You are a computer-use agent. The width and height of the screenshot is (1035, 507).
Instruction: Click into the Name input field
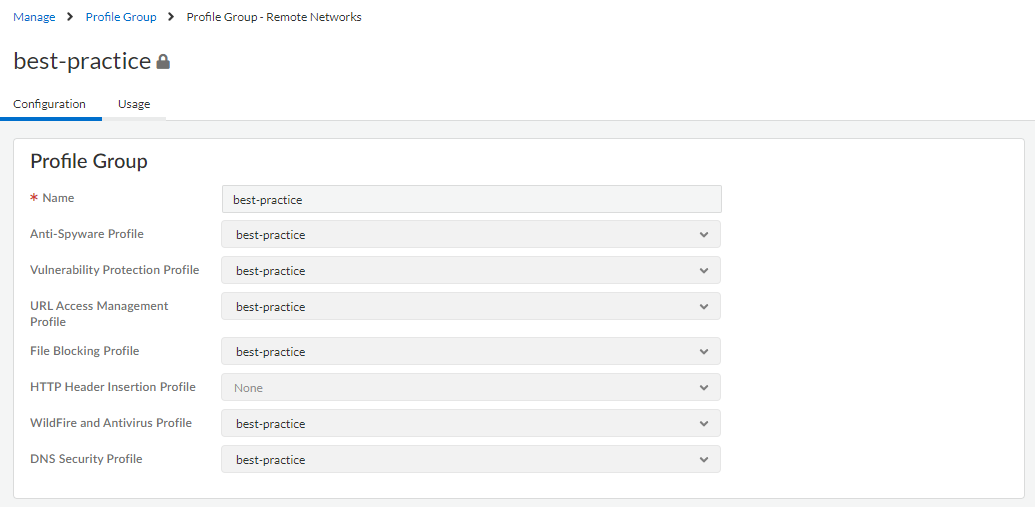[471, 199]
